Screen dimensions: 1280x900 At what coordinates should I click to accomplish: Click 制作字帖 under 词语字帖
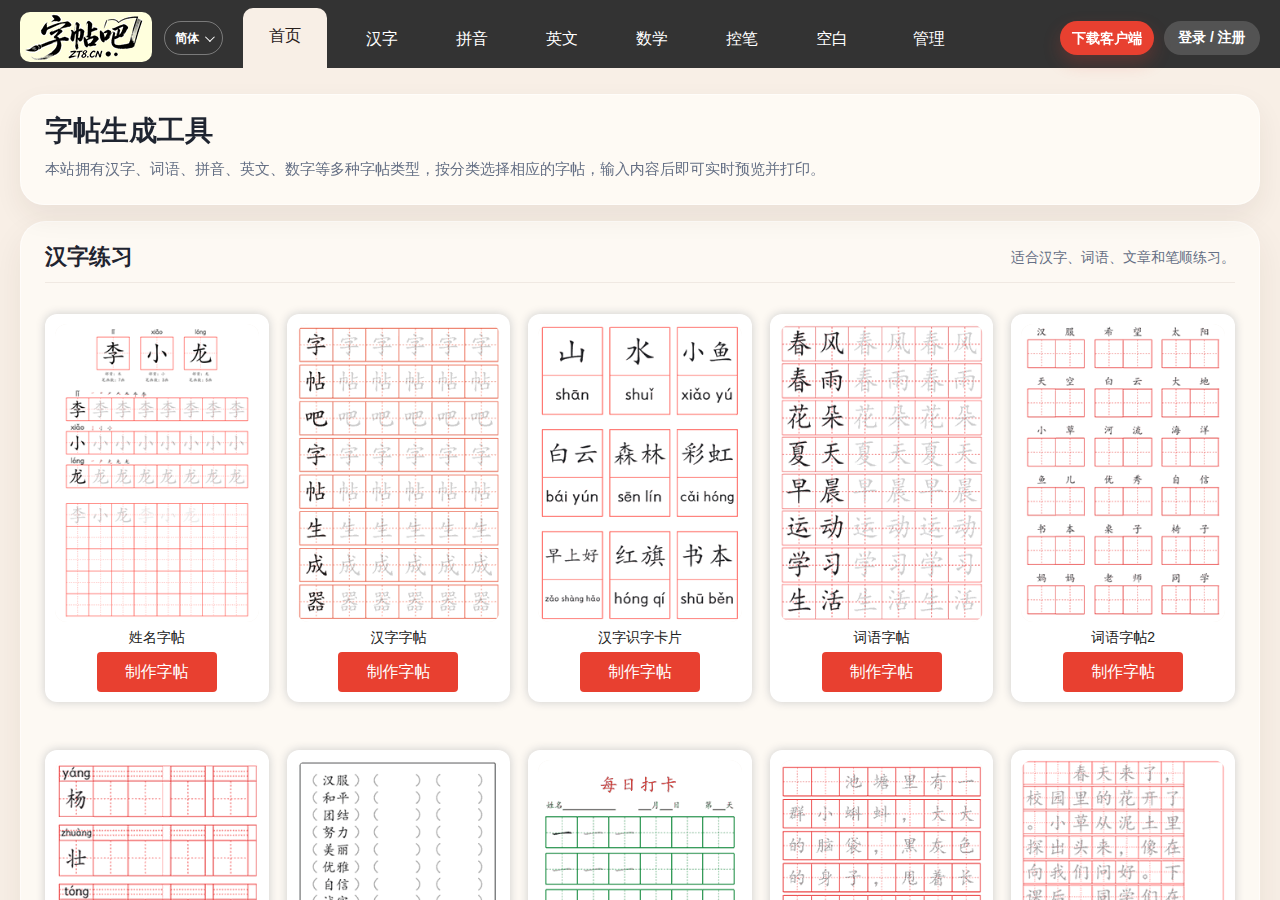(x=882, y=672)
